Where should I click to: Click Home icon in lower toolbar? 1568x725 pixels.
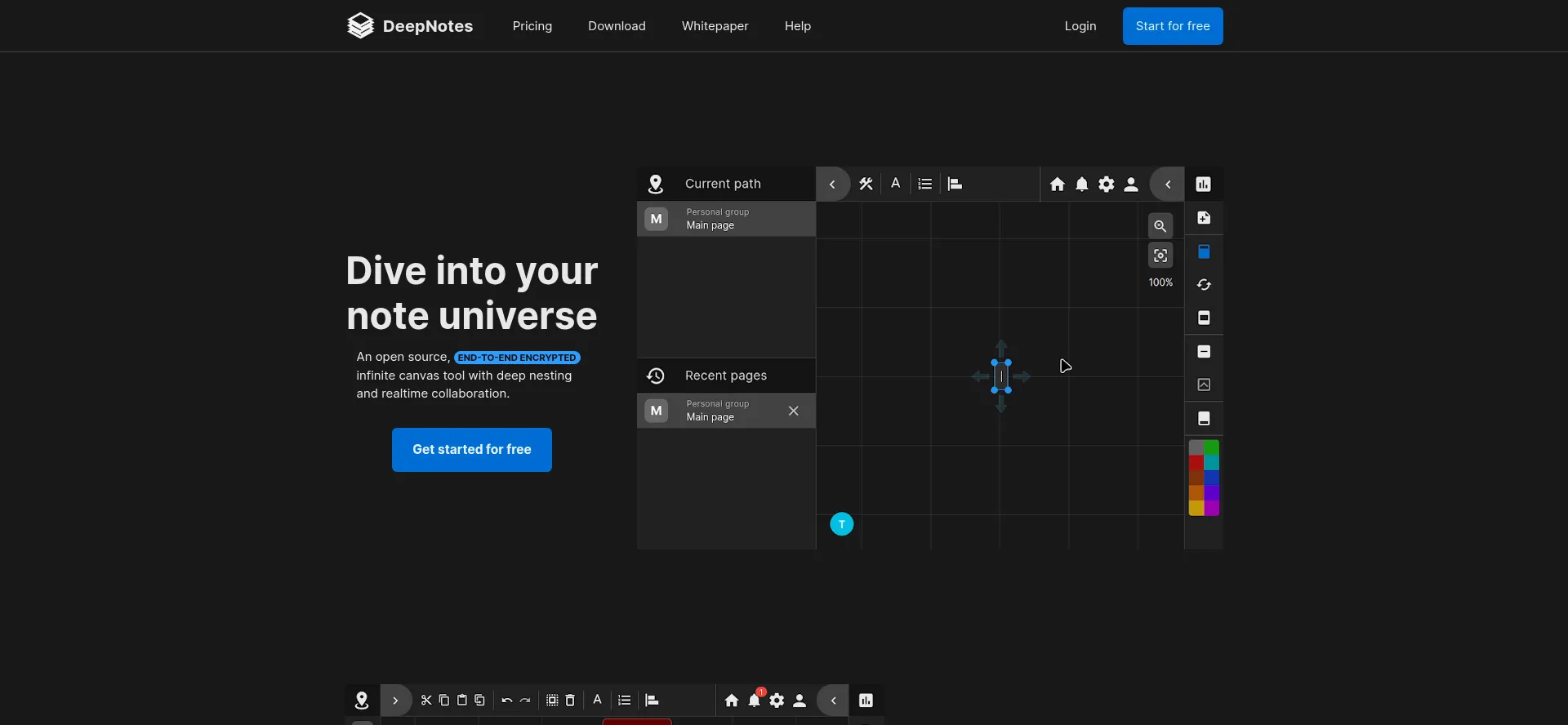[732, 701]
